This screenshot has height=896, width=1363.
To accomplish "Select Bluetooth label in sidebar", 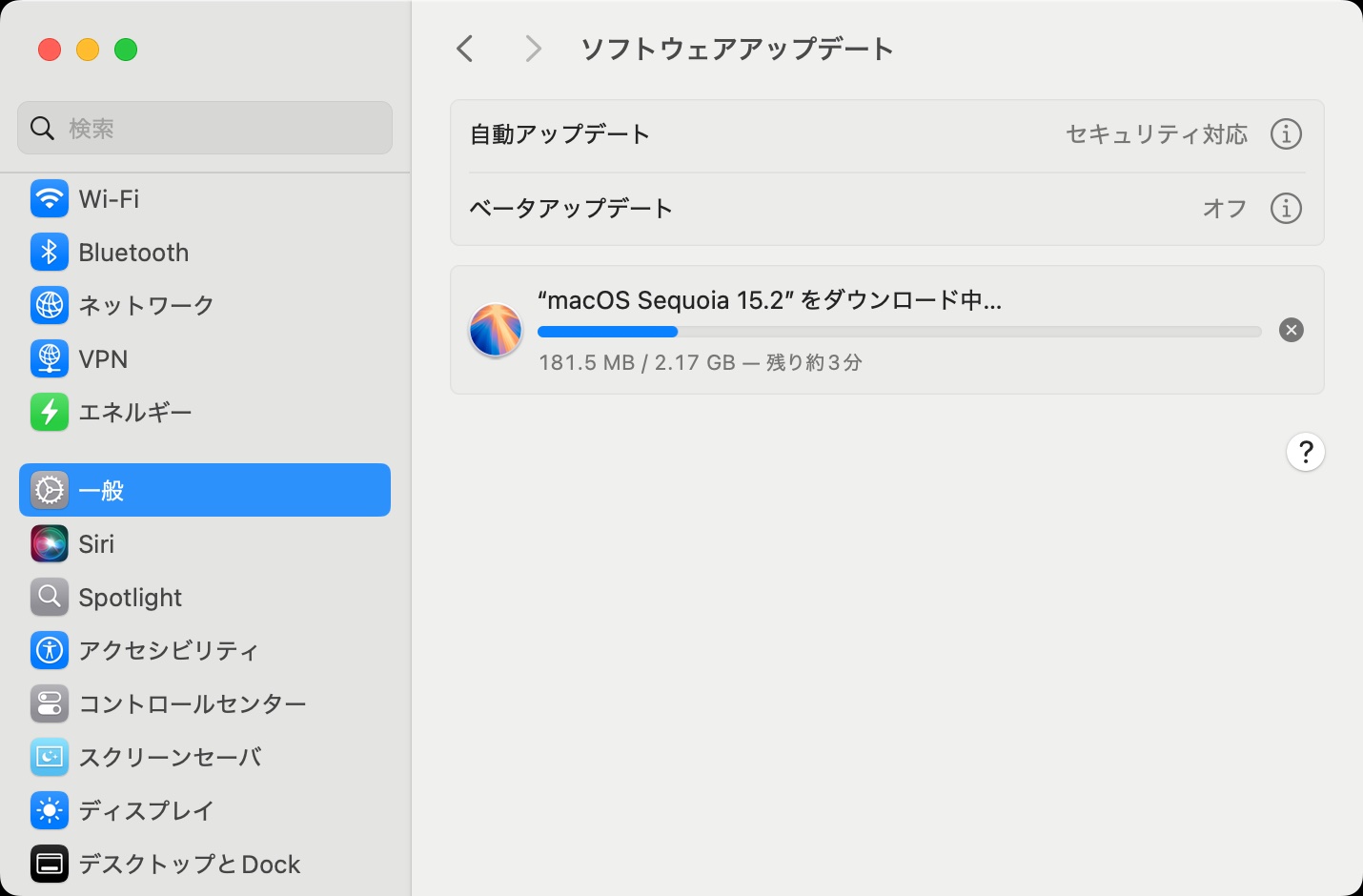I will tap(133, 253).
